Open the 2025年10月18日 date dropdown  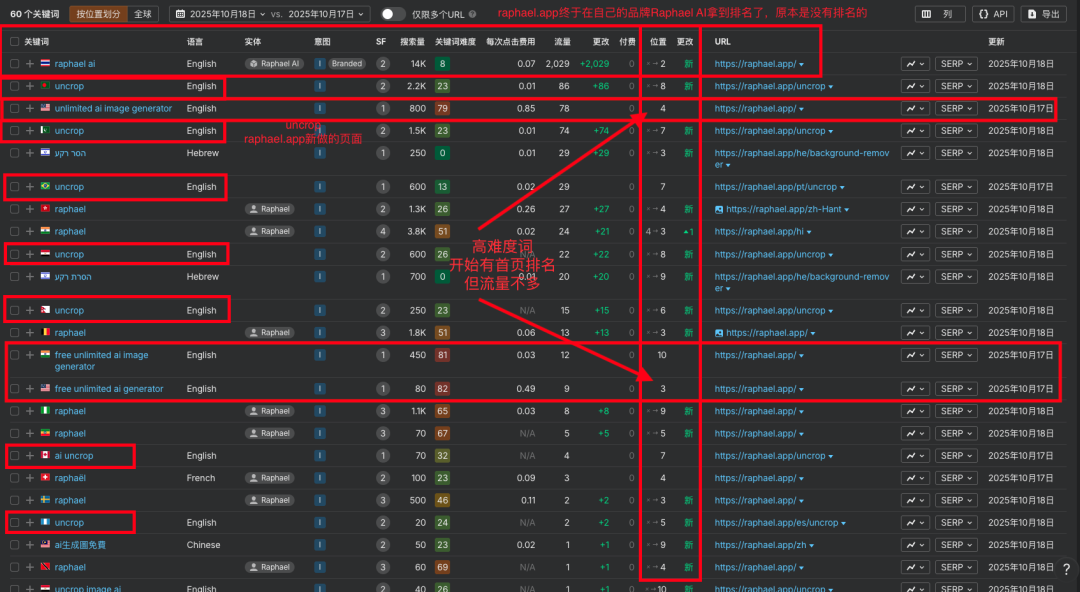[x=221, y=14]
